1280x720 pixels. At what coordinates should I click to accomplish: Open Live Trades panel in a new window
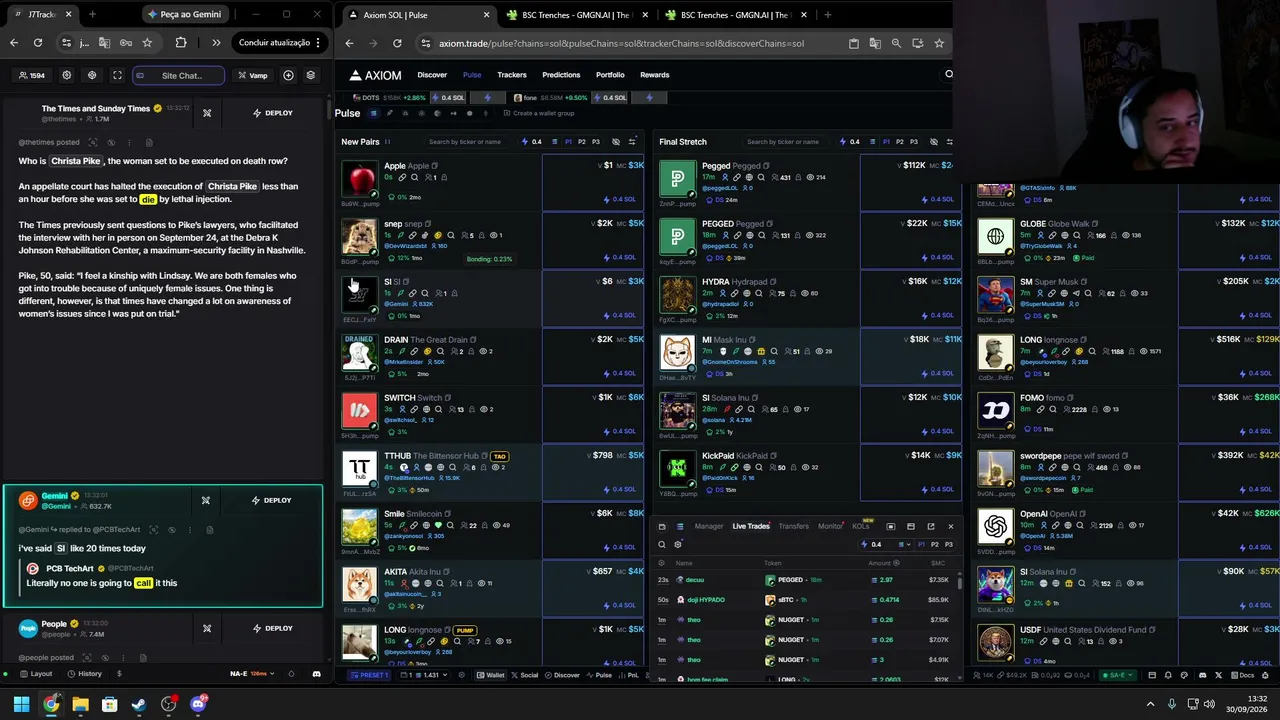click(931, 526)
